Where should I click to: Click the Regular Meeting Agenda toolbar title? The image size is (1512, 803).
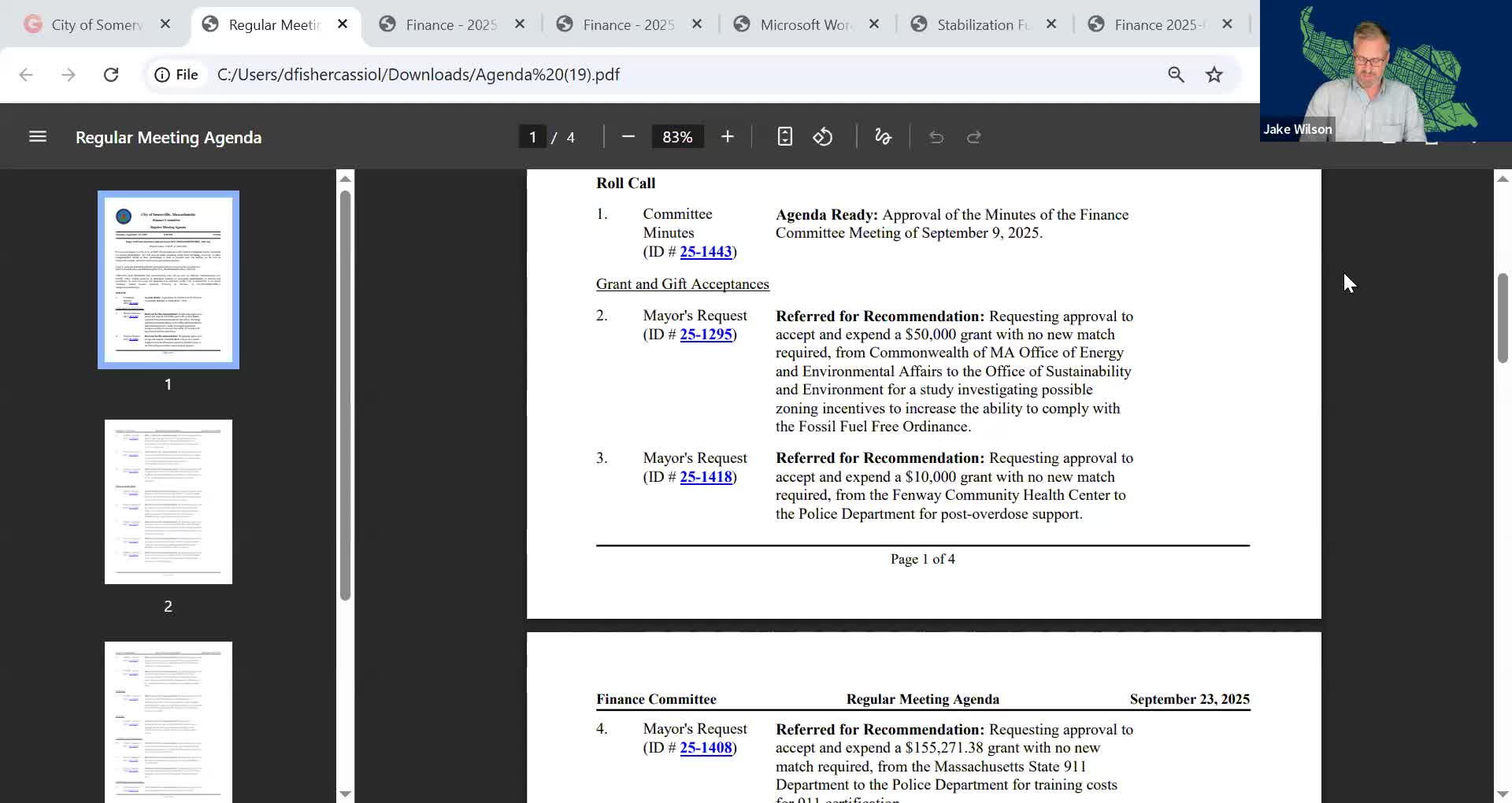[x=169, y=137]
